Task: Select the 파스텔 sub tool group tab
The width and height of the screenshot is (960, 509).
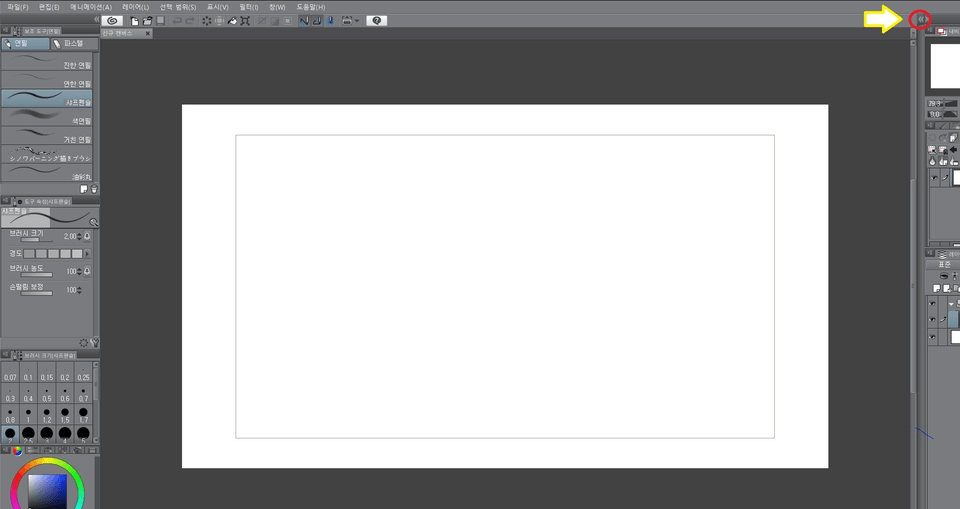Action: (x=74, y=43)
